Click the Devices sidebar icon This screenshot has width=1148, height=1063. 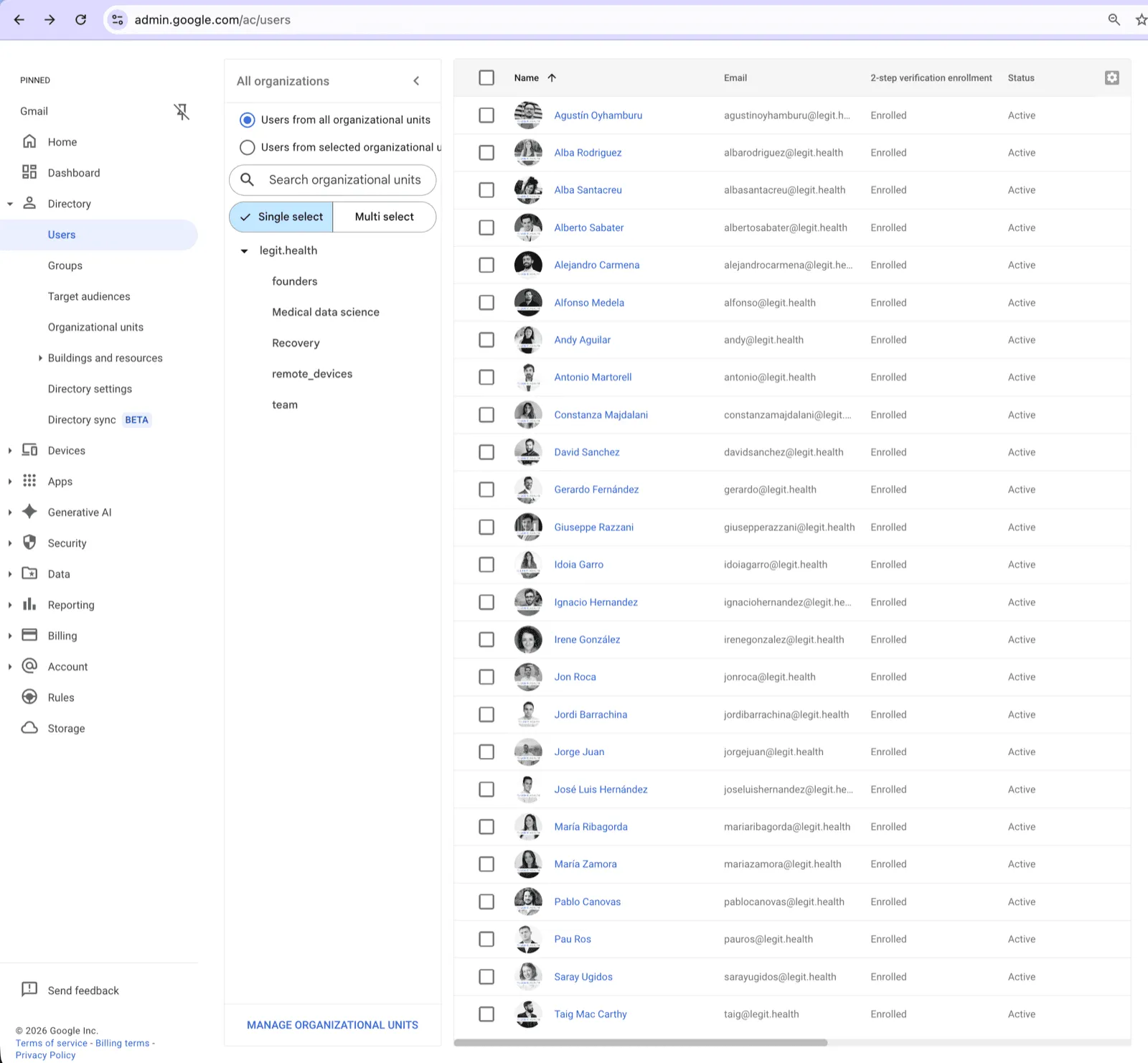coord(29,450)
